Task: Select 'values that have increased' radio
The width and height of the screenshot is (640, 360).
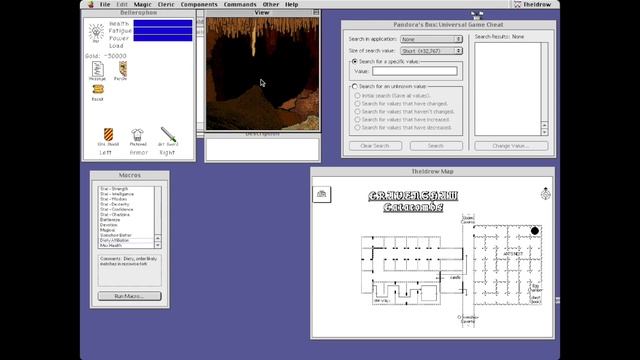Action: point(358,120)
